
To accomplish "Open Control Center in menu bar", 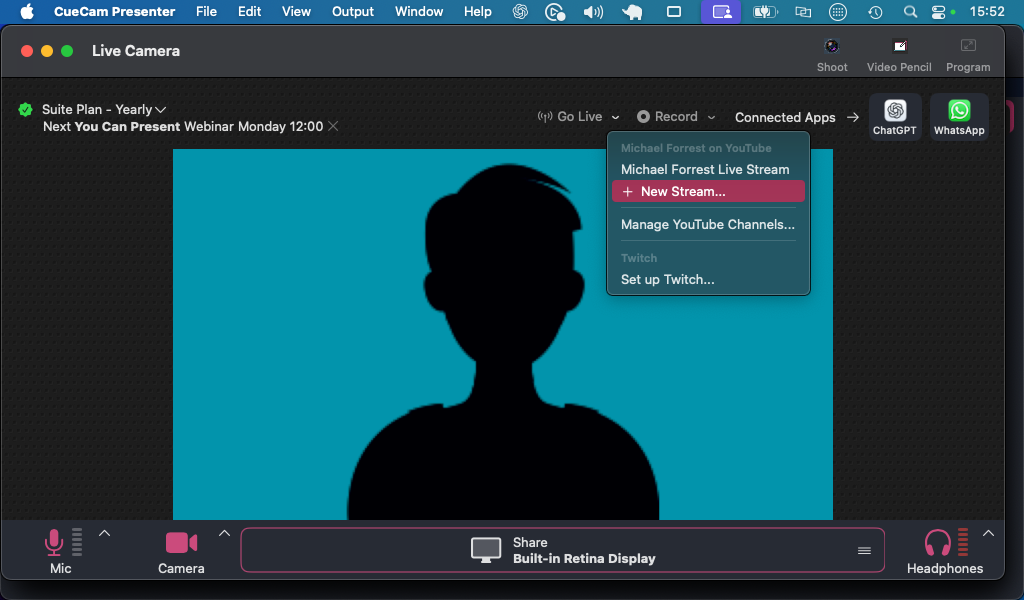I will (x=938, y=12).
